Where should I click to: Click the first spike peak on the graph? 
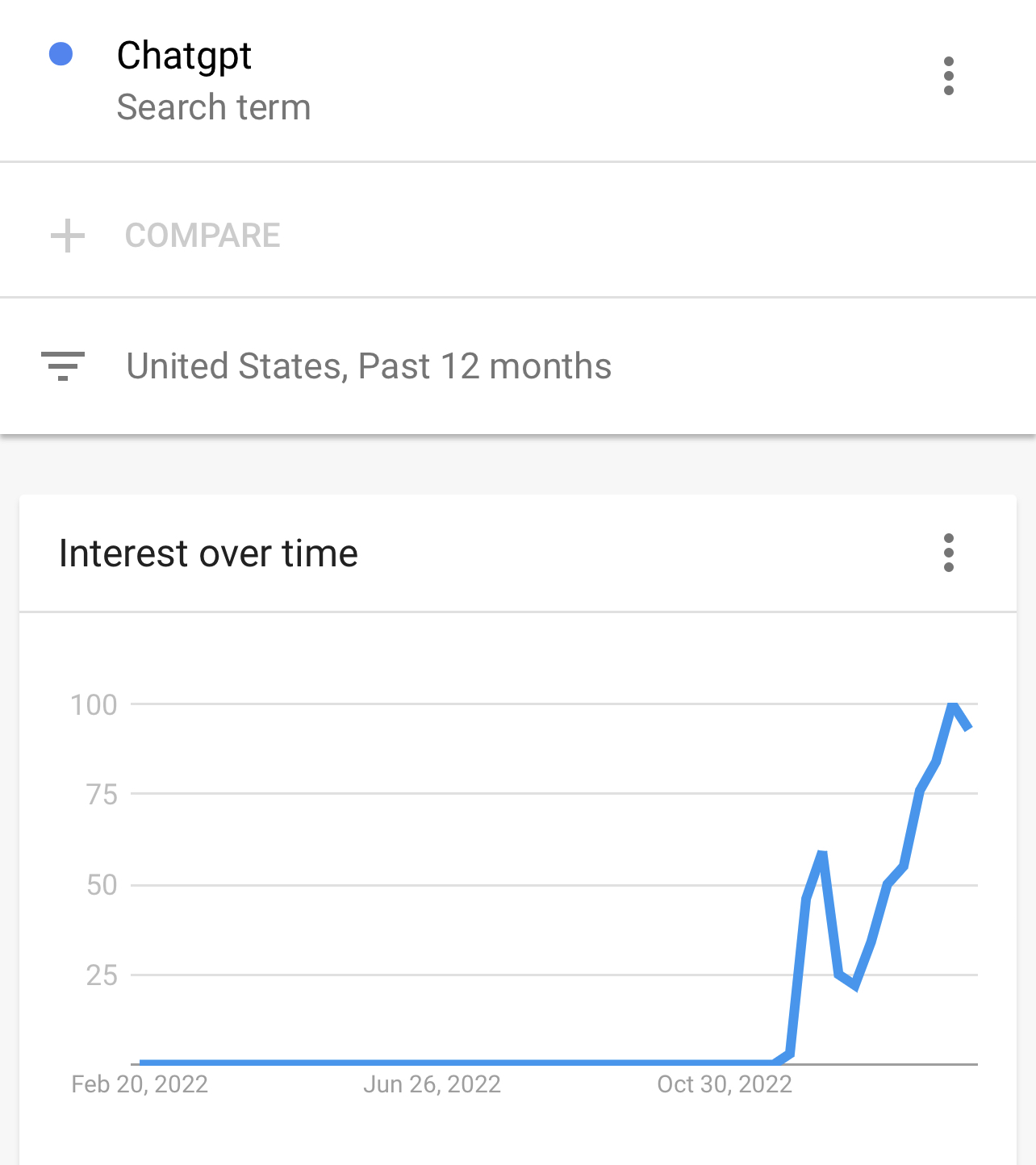coord(822,854)
